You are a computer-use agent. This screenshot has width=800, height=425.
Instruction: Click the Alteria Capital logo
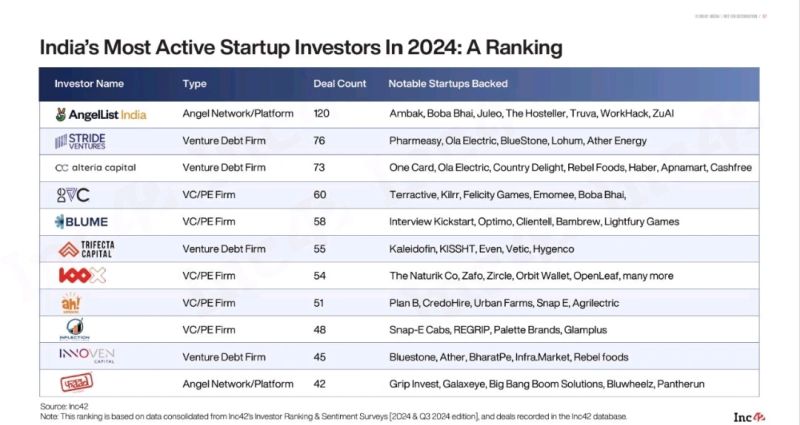pyautogui.click(x=95, y=168)
